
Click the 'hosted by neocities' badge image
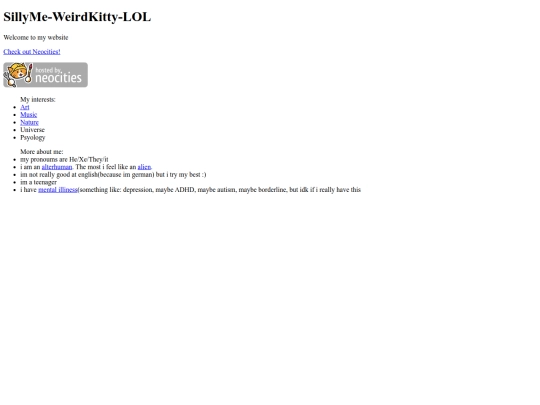45,75
